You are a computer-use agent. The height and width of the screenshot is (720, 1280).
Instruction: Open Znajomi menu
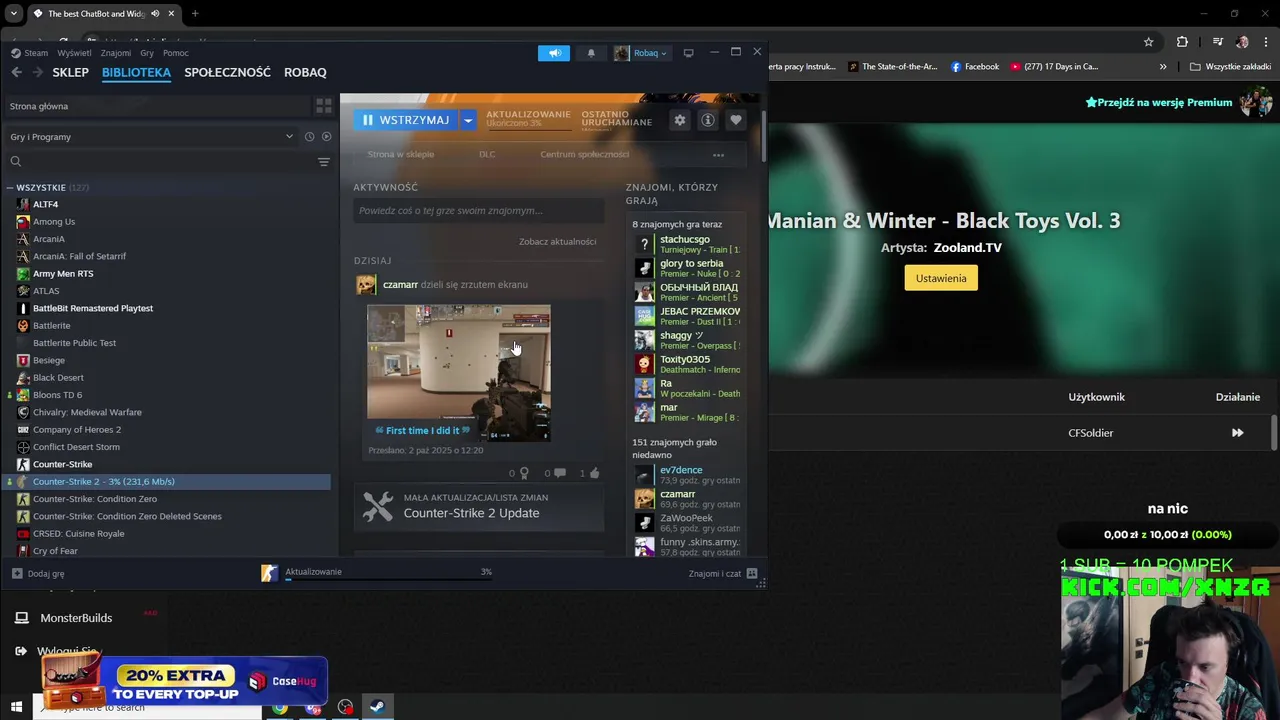coord(115,53)
